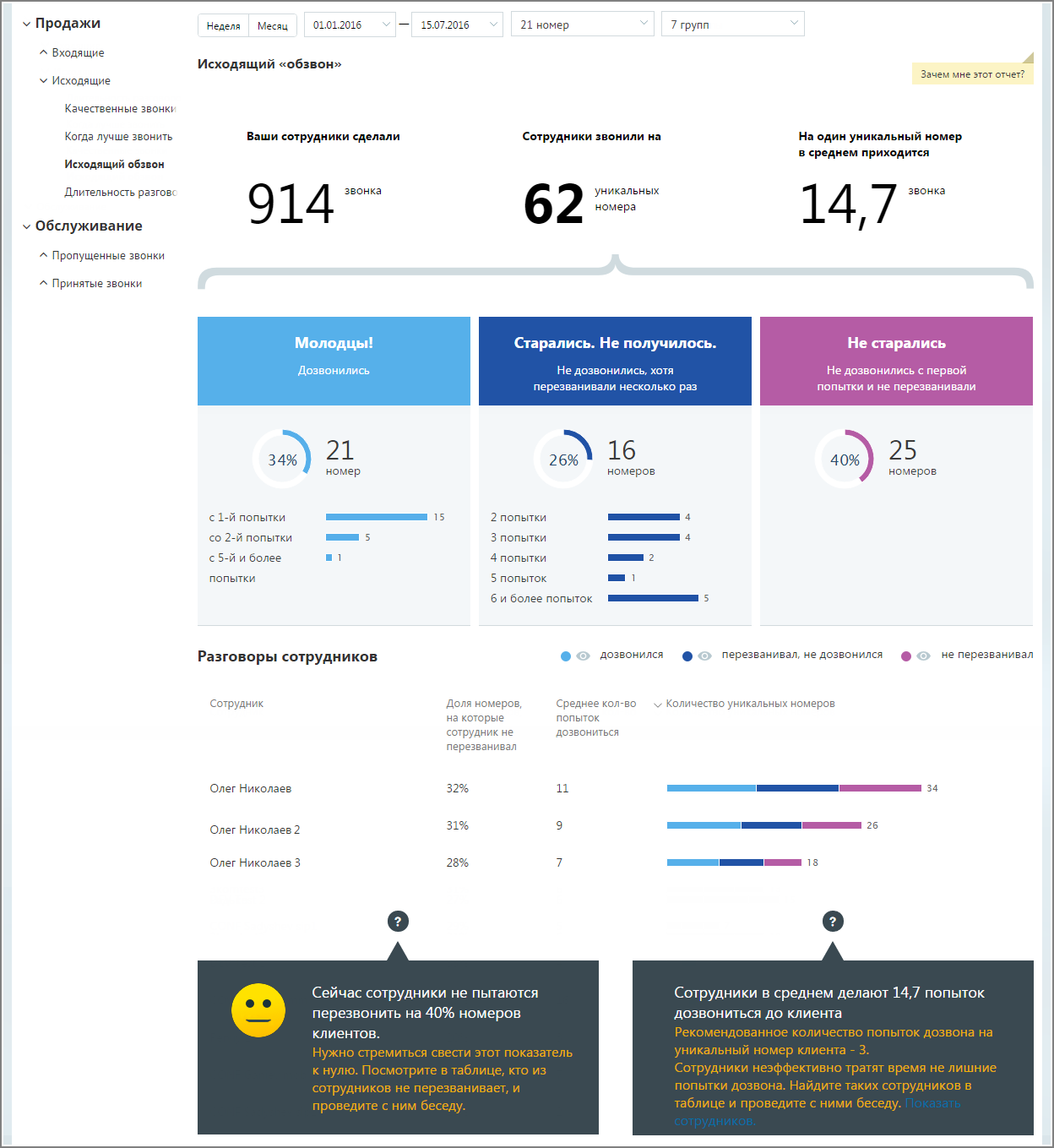
Task: Collapse the Обслуживание sidebar section
Action: [82, 226]
